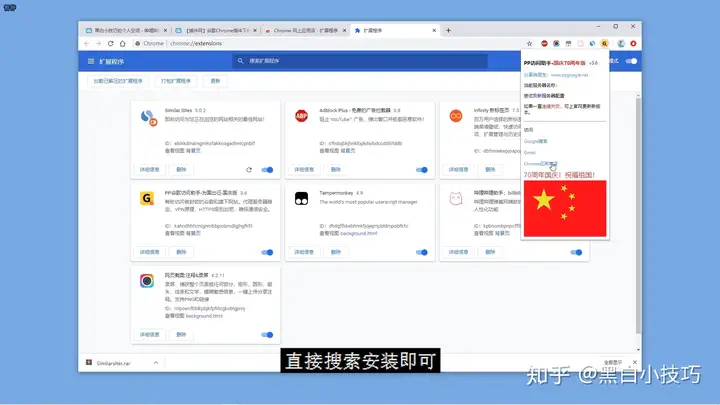This screenshot has width=720, height=405.
Task: Reload the page with the refresh icon
Action: pyautogui.click(x=111, y=43)
